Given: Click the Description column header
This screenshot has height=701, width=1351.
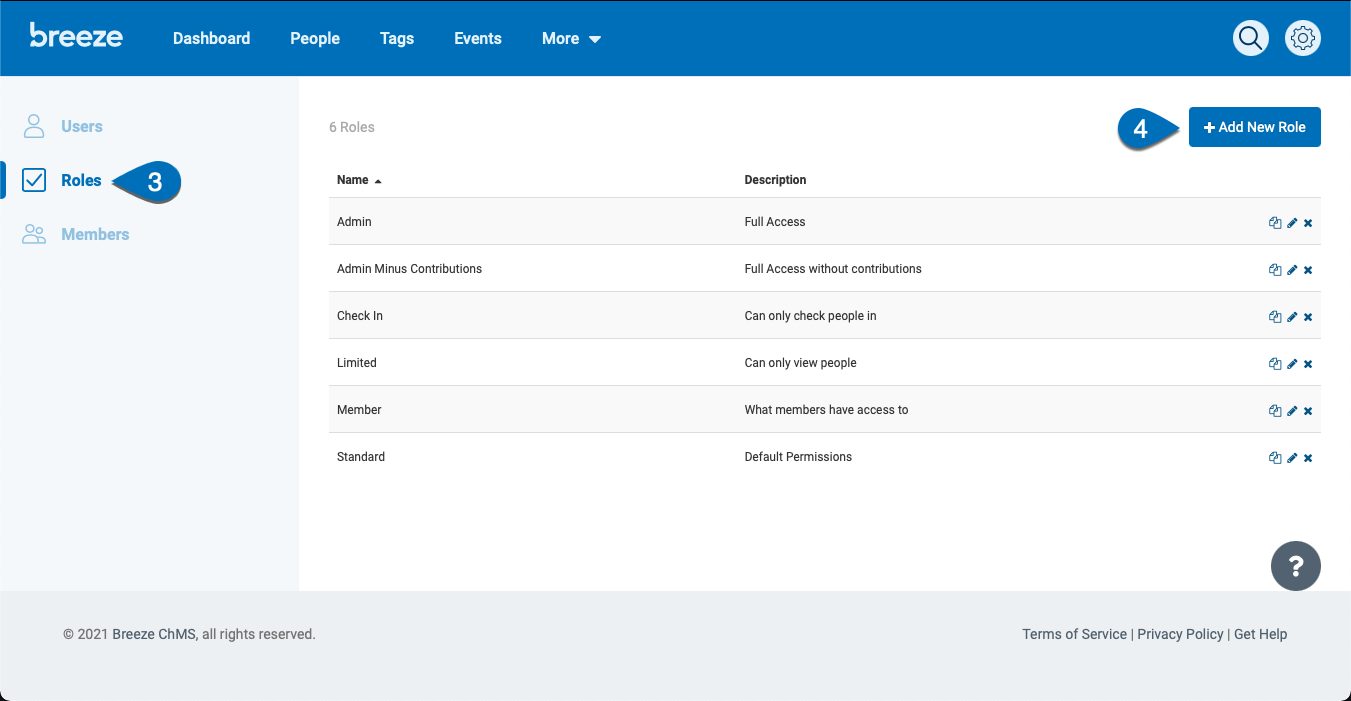Looking at the screenshot, I should point(775,180).
